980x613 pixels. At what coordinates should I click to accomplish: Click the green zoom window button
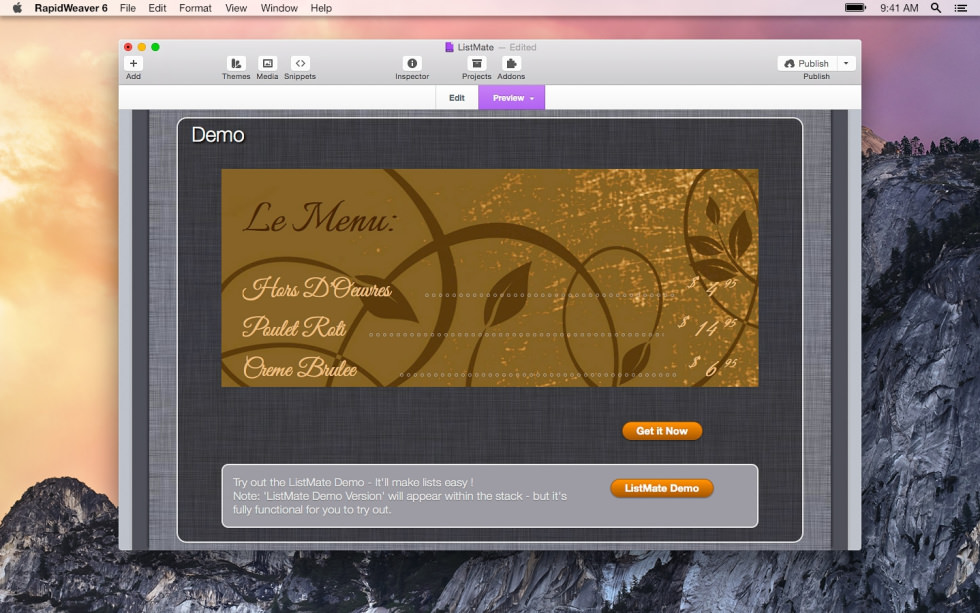[x=156, y=47]
